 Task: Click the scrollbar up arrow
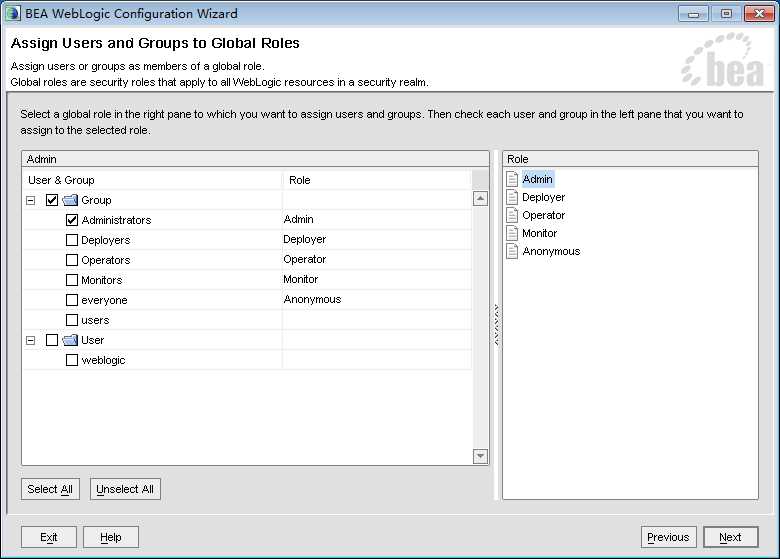coord(480,199)
